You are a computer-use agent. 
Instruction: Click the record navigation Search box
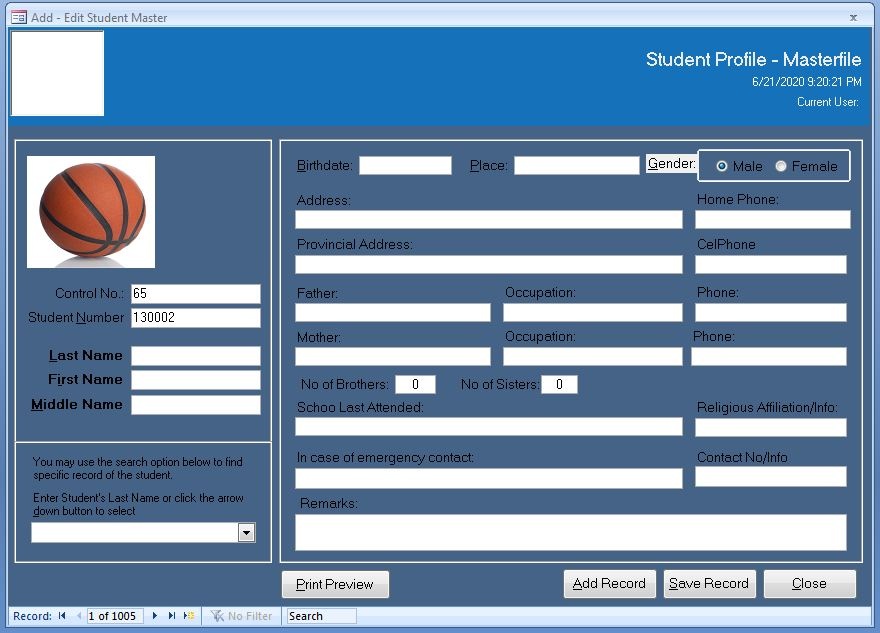coord(320,616)
